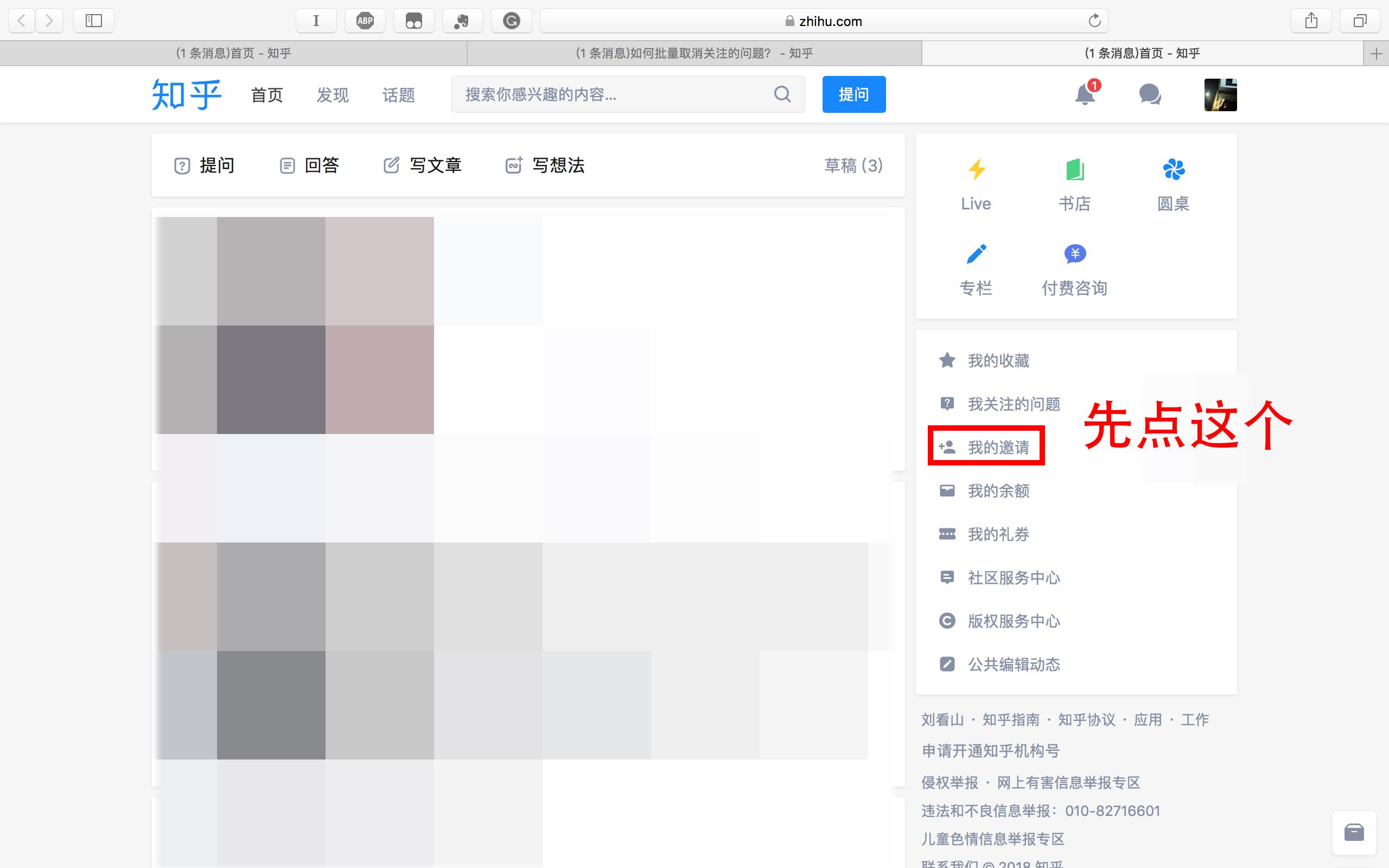Viewport: 1389px width, 868px height.
Task: Click the blue 提问 button
Action: [x=853, y=94]
